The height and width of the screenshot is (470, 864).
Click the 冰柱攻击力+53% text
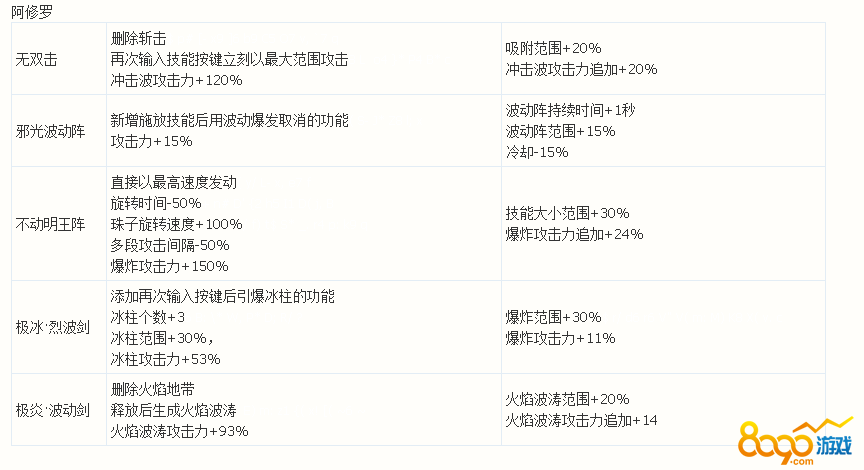[x=165, y=359]
